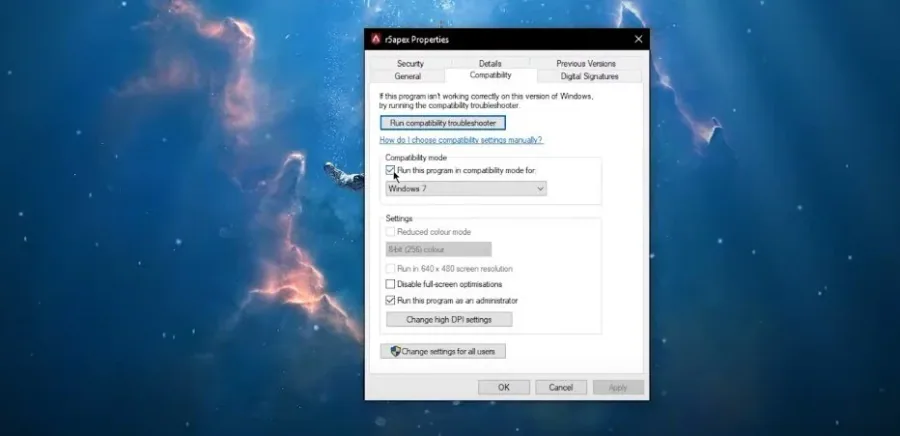The width and height of the screenshot is (900, 436).
Task: Uncheck Run this program in compatibility mode
Action: point(390,170)
